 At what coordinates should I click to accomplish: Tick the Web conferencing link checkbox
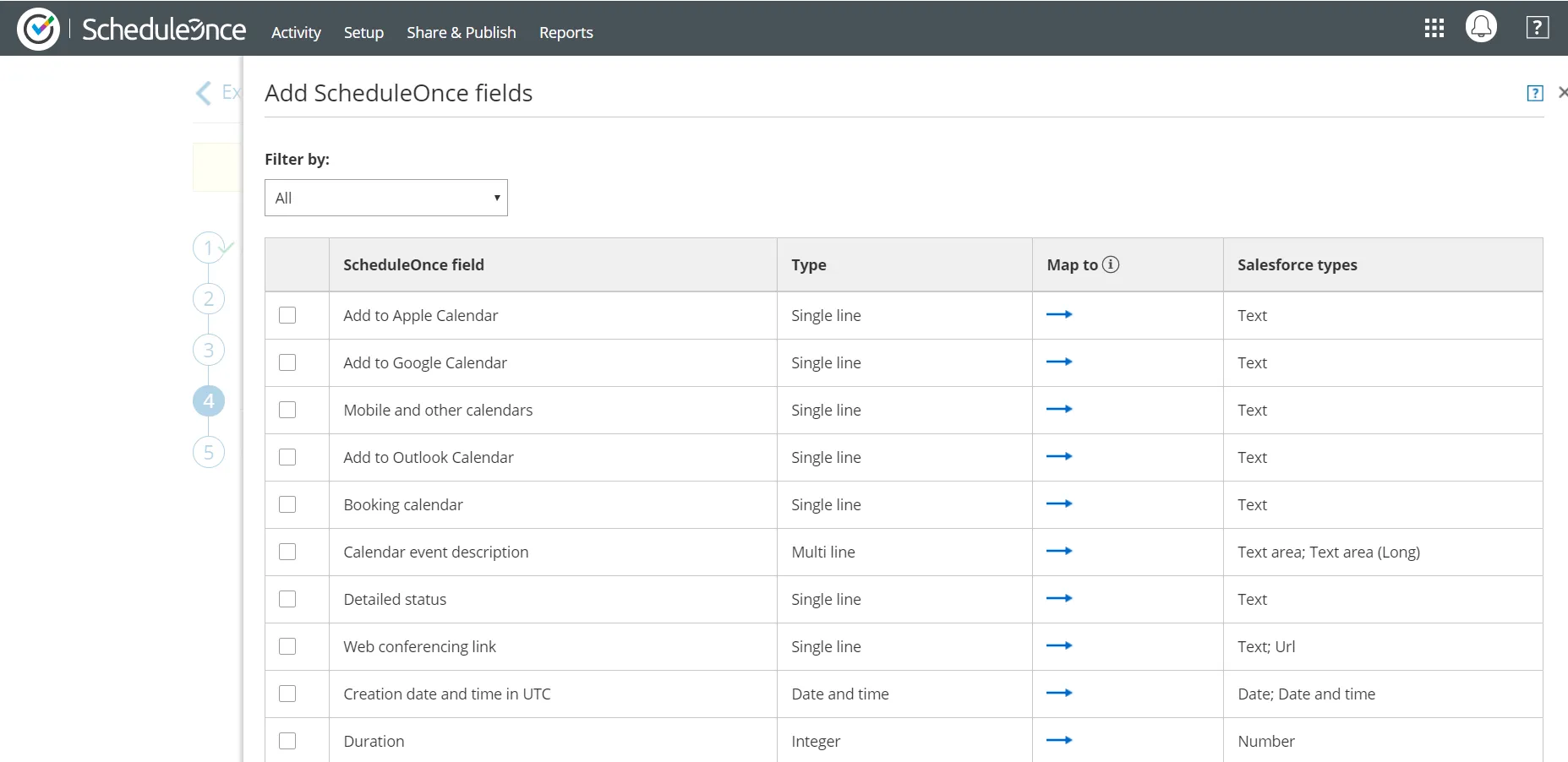tap(287, 646)
